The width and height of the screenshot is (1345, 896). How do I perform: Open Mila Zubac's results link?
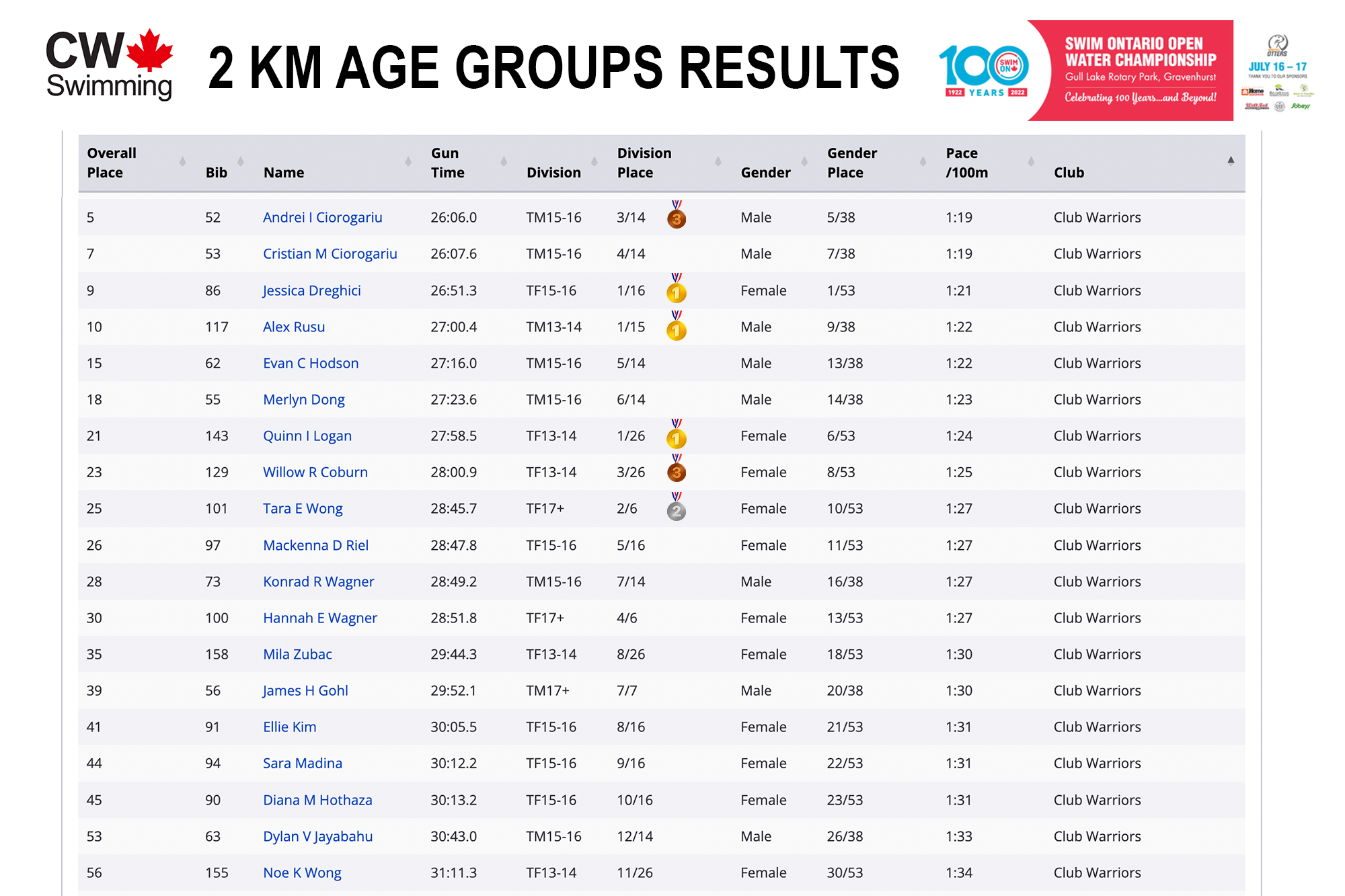297,654
